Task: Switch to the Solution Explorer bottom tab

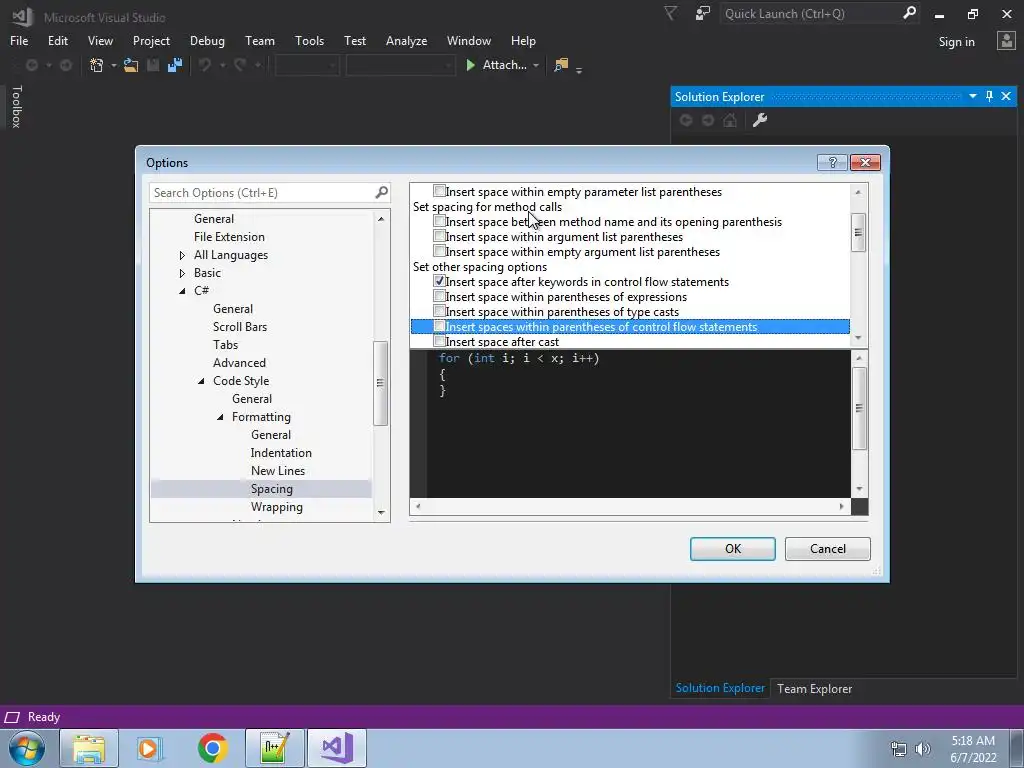Action: point(720,688)
